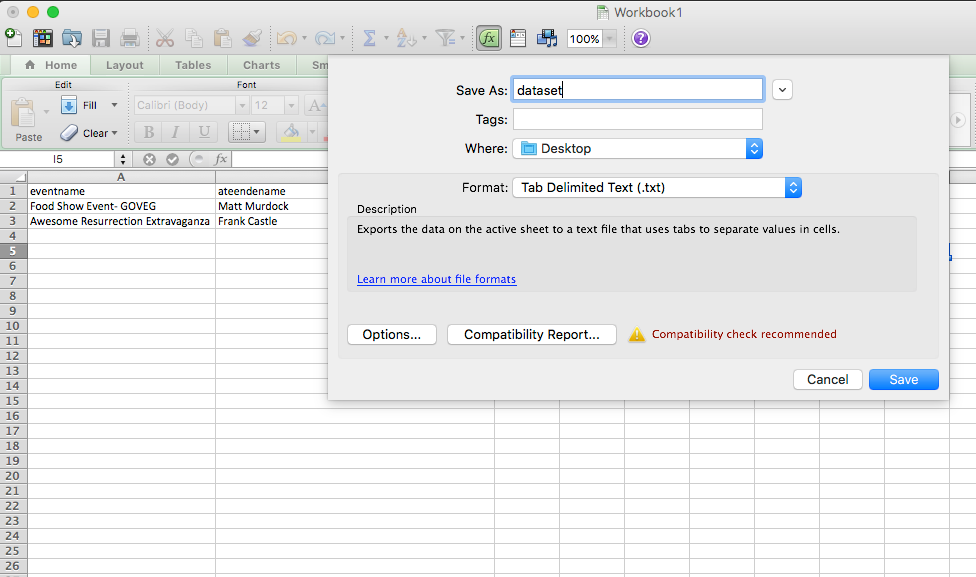Open the borders dropdown button
Image resolution: width=976 pixels, height=577 pixels.
pyautogui.click(x=247, y=131)
